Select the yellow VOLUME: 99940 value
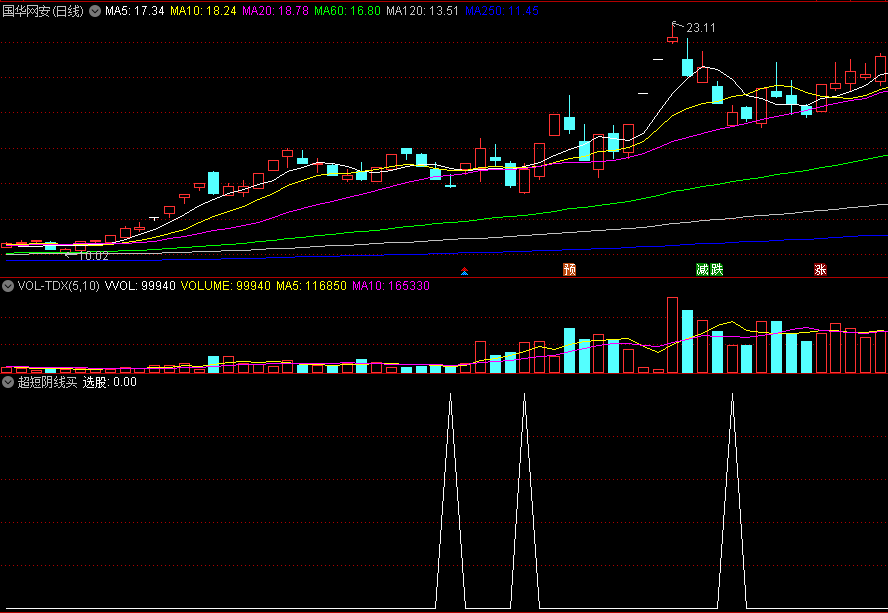Viewport: 888px width, 613px height. point(225,286)
